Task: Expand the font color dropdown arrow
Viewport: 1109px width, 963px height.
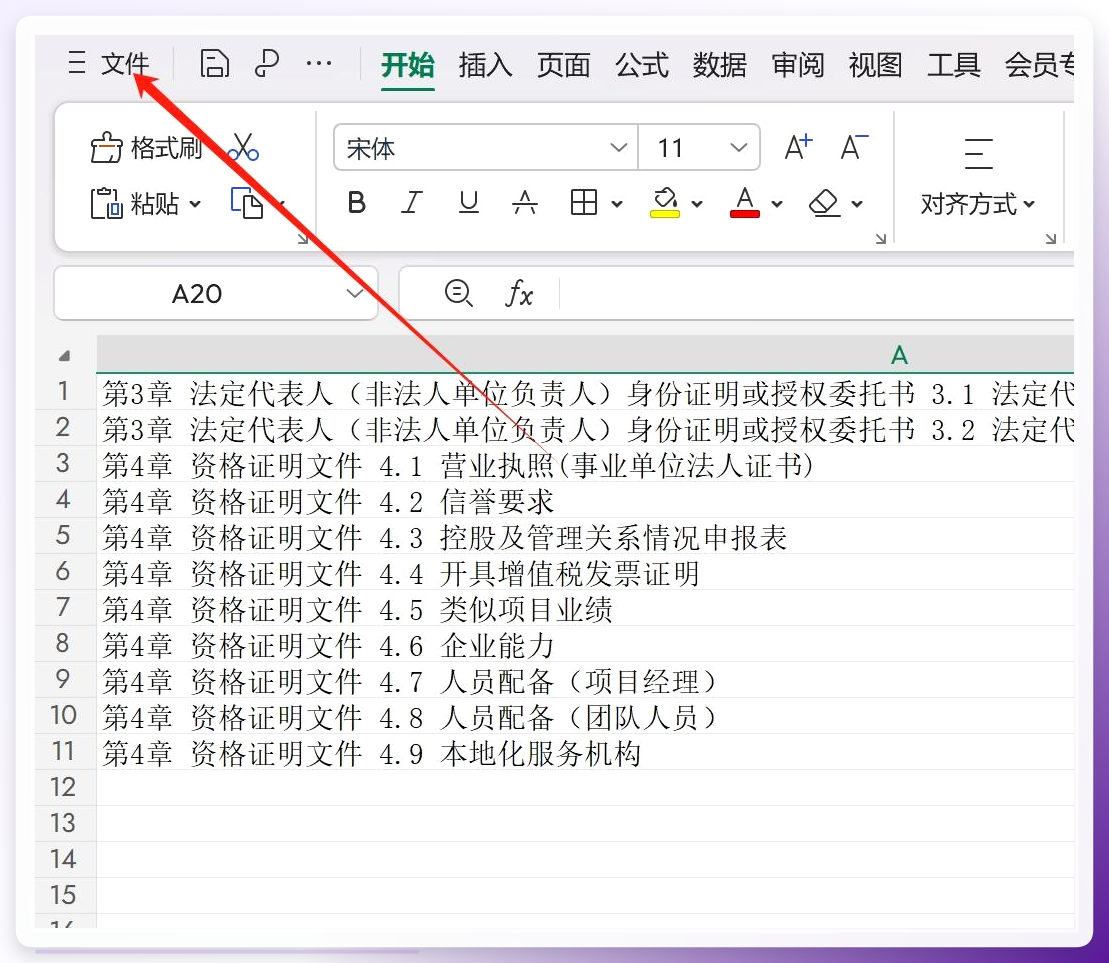Action: click(777, 204)
